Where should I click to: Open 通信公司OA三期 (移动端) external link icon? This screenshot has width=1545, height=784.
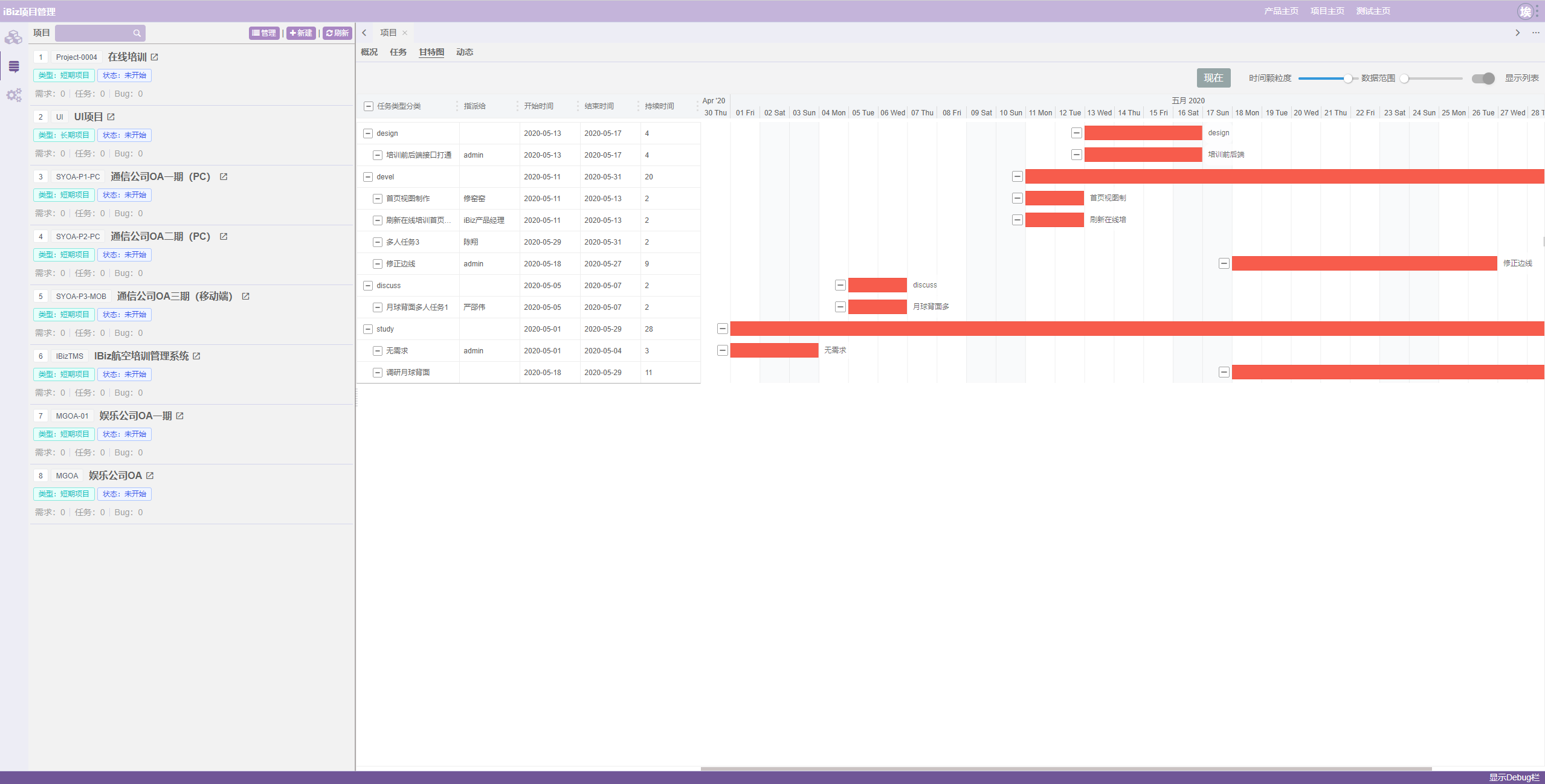coord(246,297)
